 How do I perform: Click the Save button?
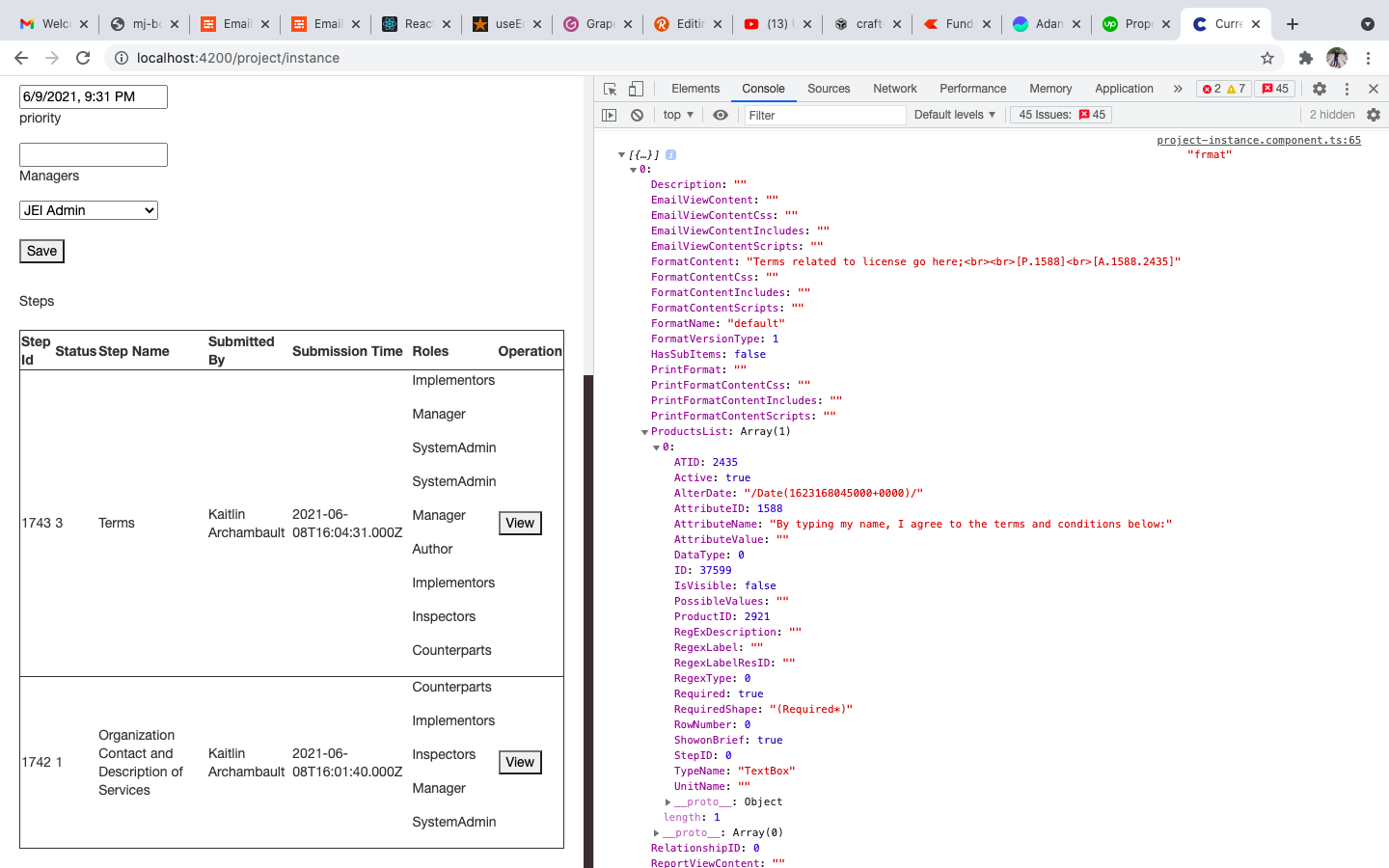click(x=41, y=251)
